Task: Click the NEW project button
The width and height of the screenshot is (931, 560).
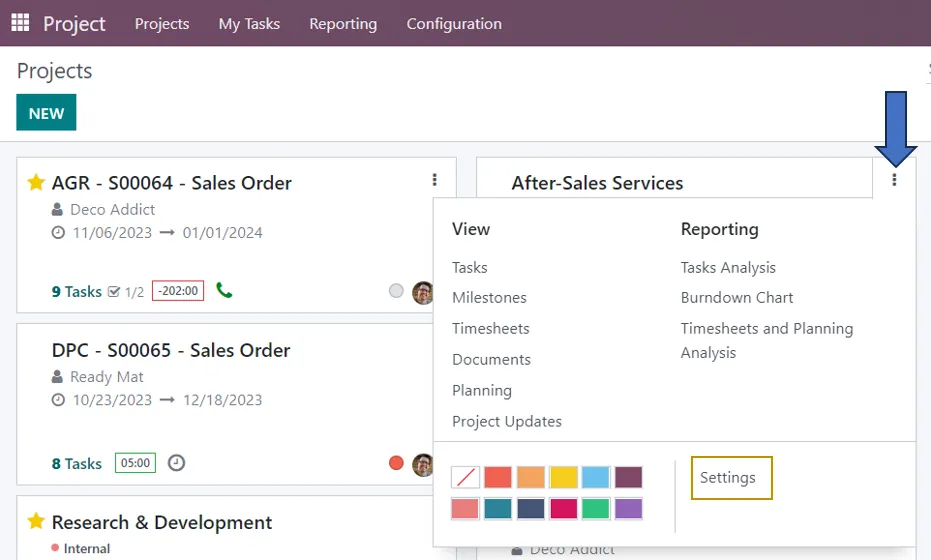Action: click(x=46, y=112)
